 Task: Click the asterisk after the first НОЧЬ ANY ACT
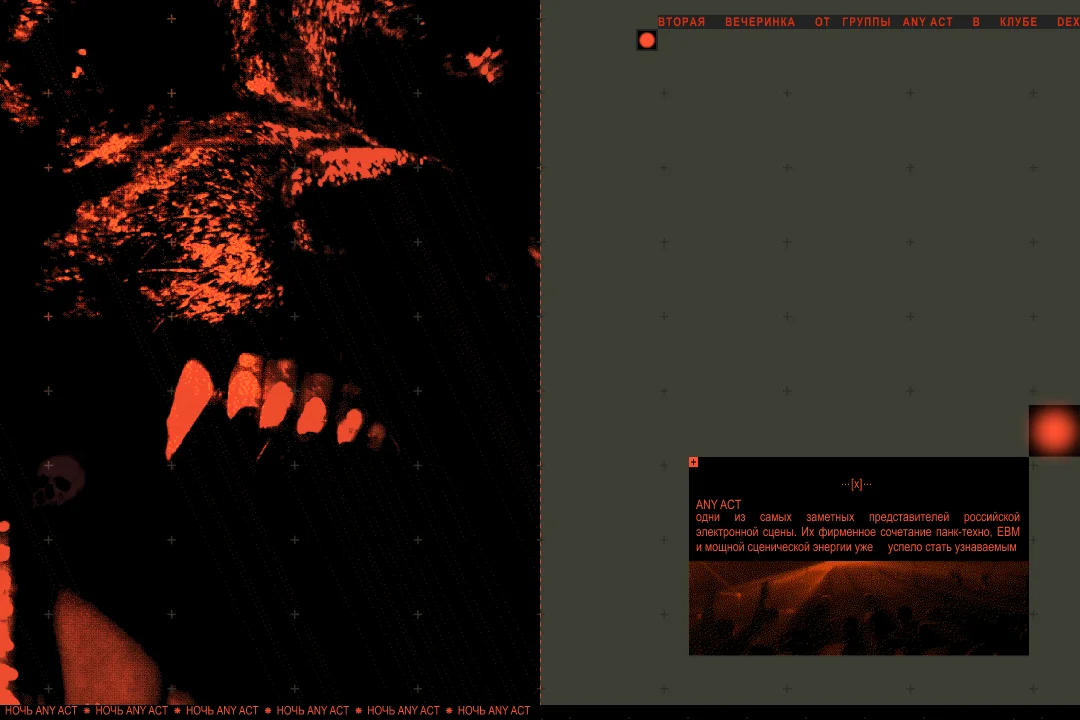[x=87, y=710]
